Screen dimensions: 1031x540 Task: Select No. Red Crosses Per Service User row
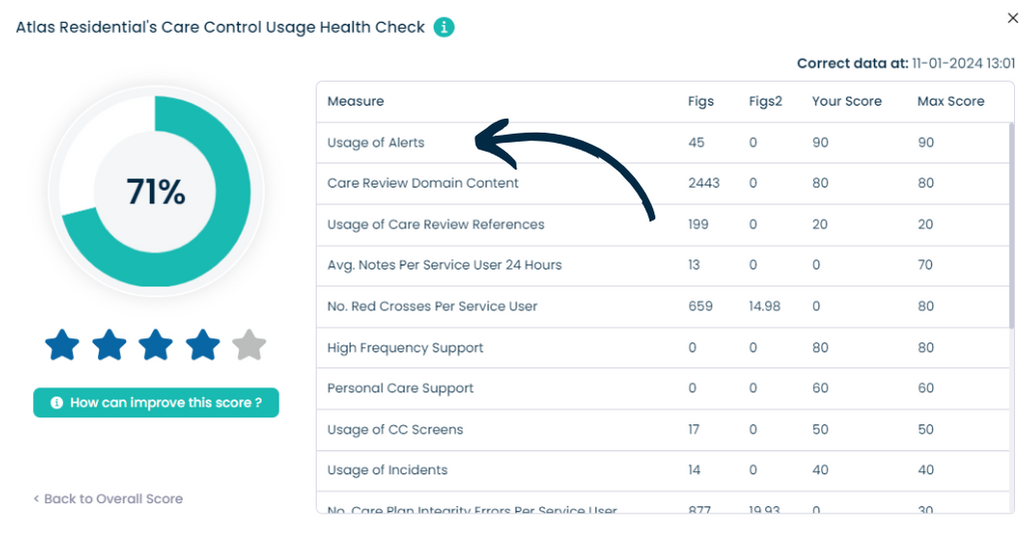point(432,306)
